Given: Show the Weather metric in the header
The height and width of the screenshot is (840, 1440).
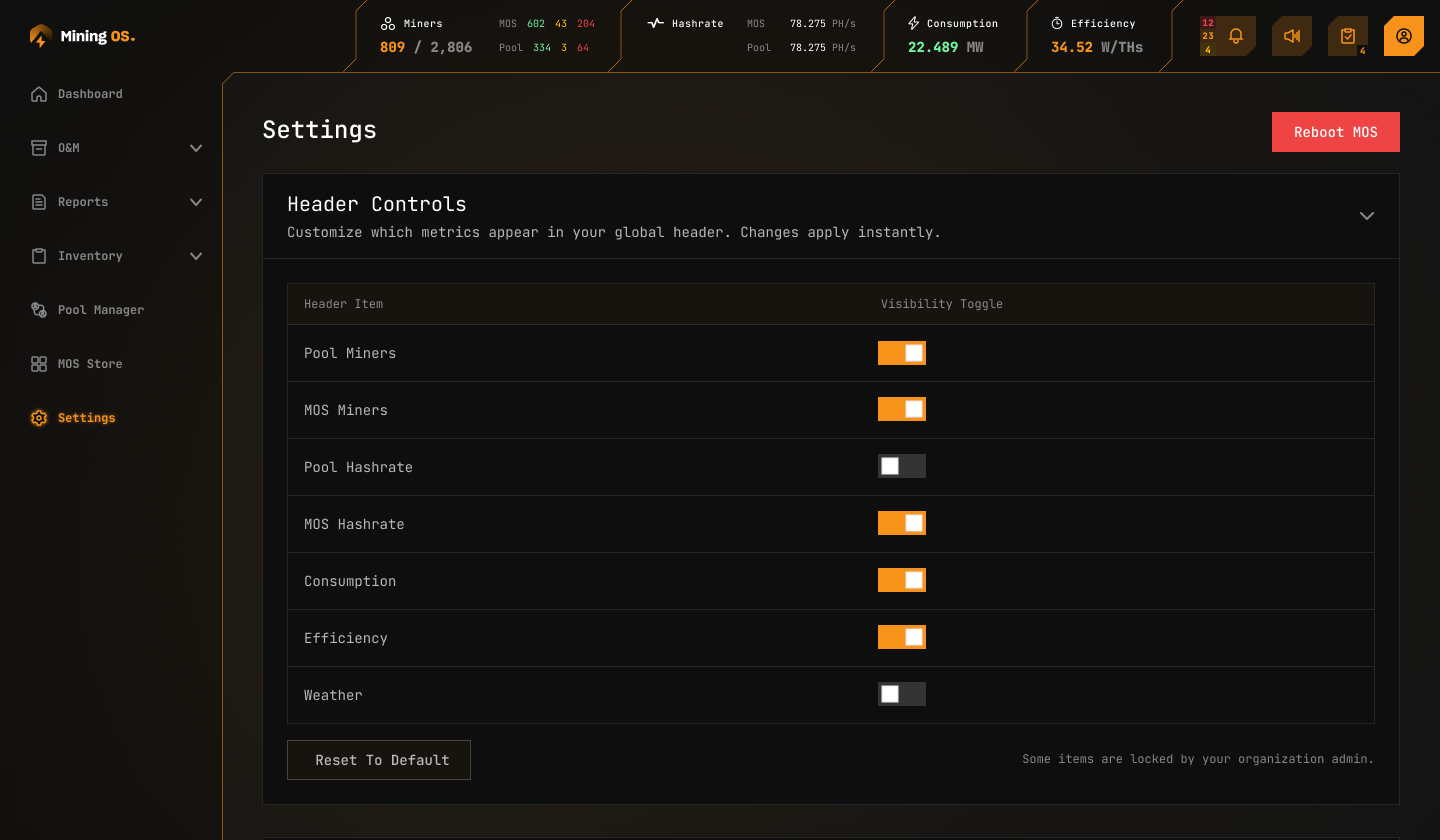Looking at the screenshot, I should point(901,693).
